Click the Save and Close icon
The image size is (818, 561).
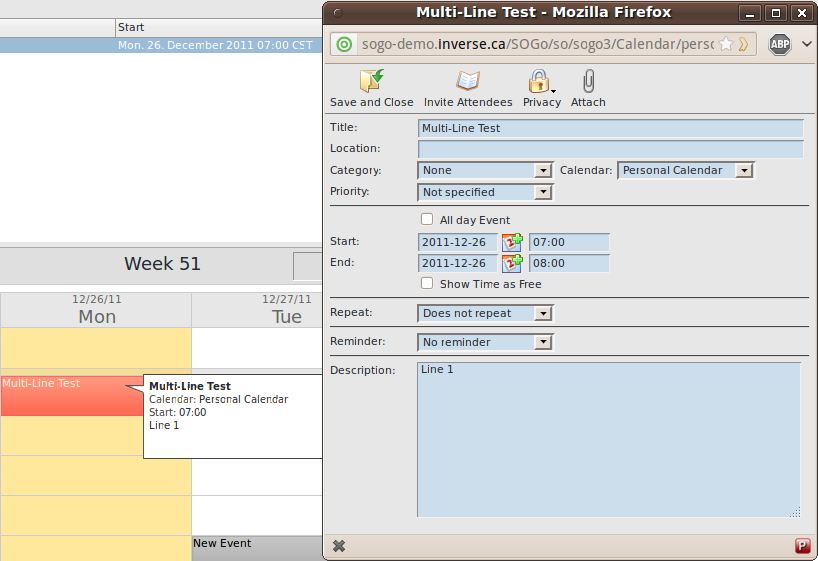(371, 82)
